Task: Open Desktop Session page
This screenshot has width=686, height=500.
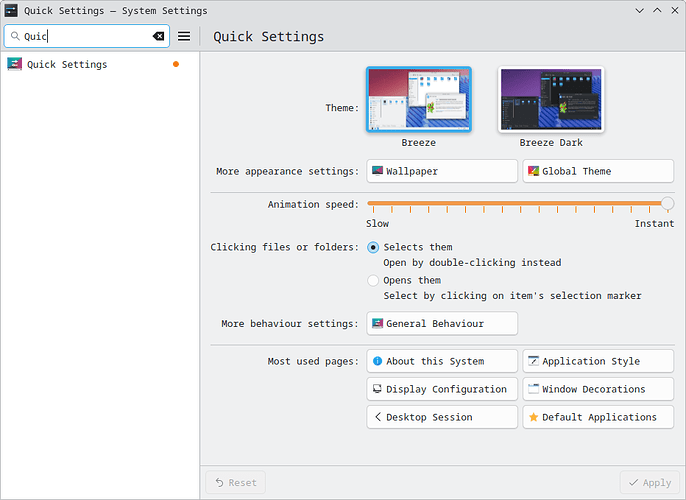Action: coord(442,417)
